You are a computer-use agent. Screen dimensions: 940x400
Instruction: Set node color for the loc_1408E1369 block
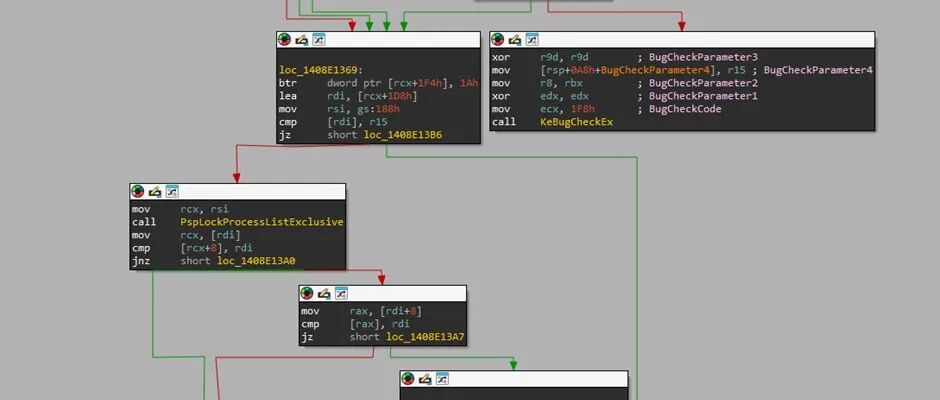click(284, 40)
